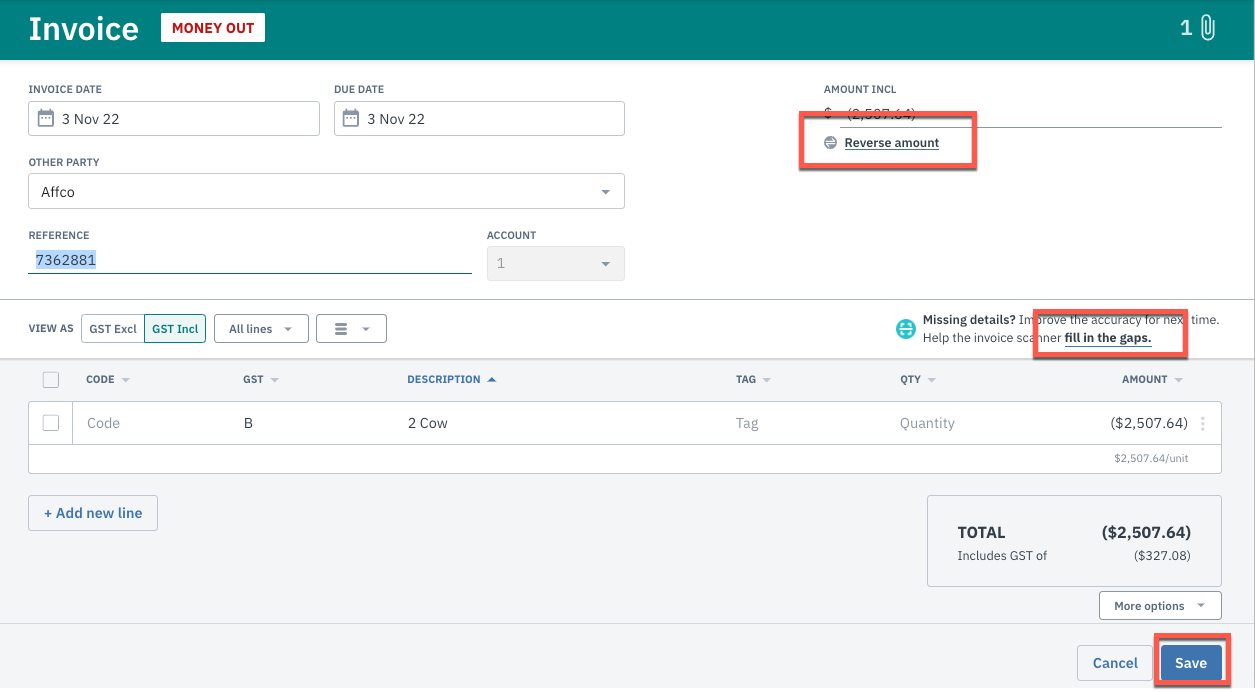Open the More options menu
Viewport: 1255px width, 692px height.
1159,605
